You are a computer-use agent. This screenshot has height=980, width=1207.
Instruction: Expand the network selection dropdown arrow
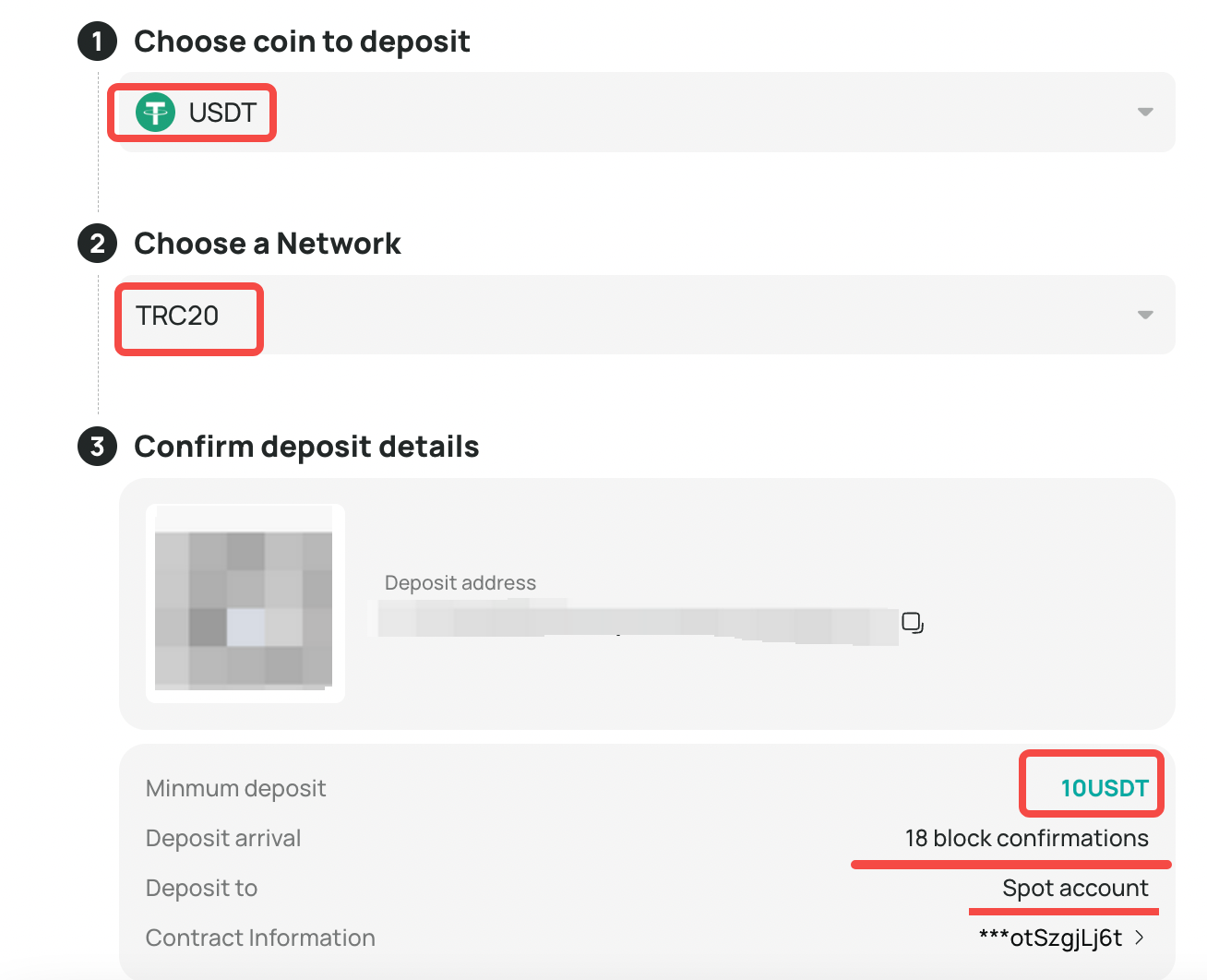[x=1145, y=315]
